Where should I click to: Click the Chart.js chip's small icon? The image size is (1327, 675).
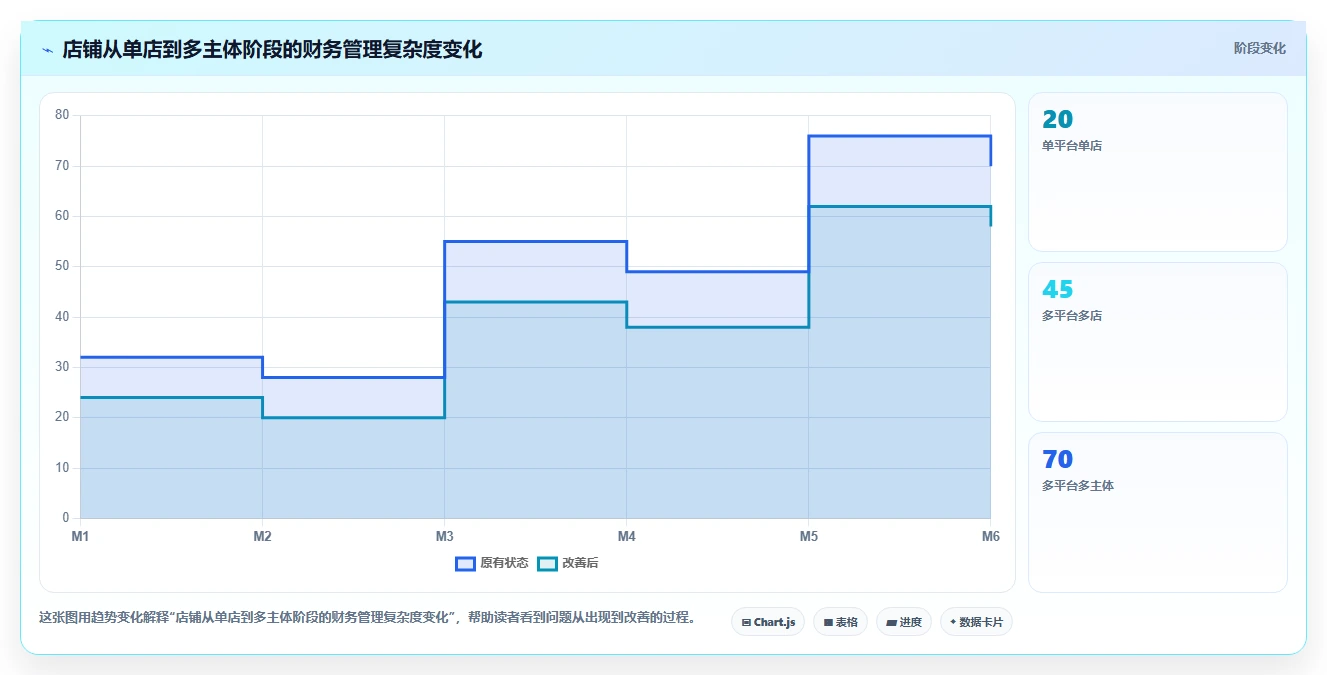(x=746, y=623)
